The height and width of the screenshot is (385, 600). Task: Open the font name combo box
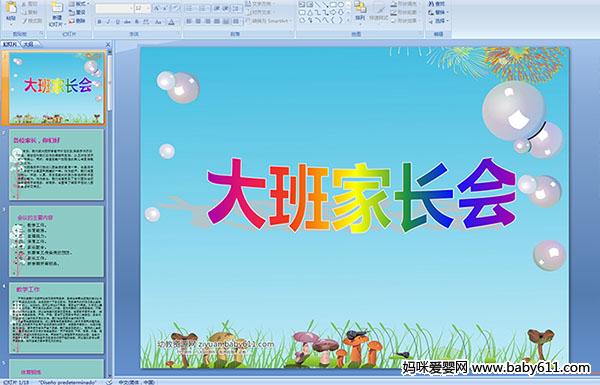[x=114, y=8]
